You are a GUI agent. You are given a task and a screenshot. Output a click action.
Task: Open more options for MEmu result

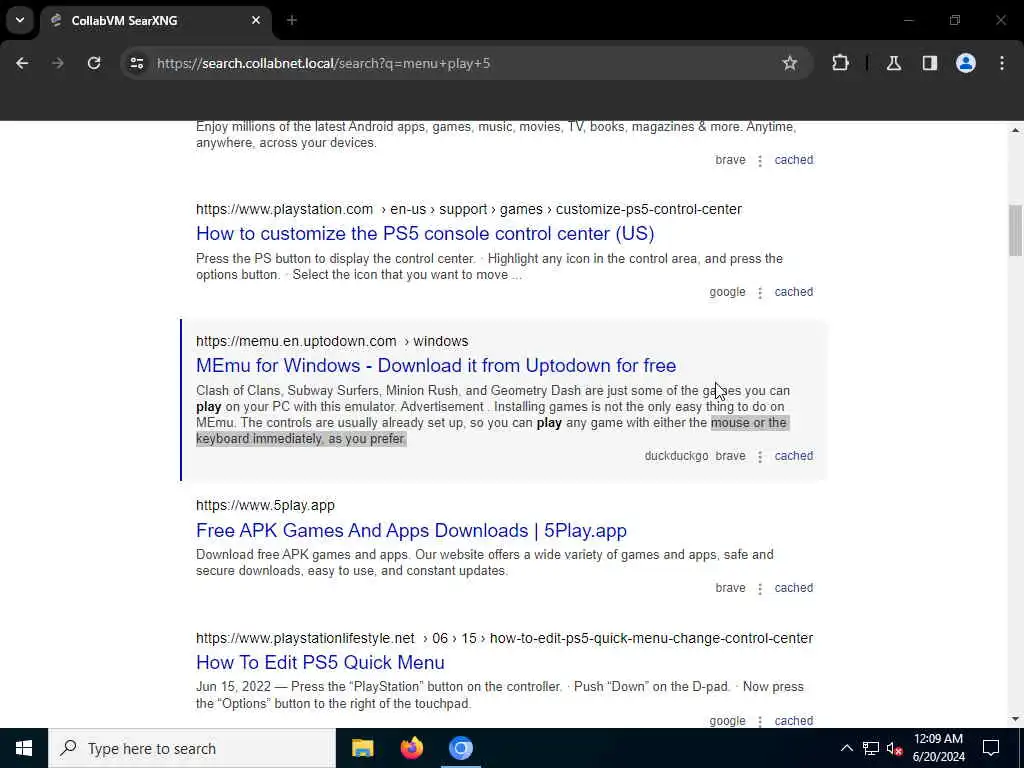point(760,456)
